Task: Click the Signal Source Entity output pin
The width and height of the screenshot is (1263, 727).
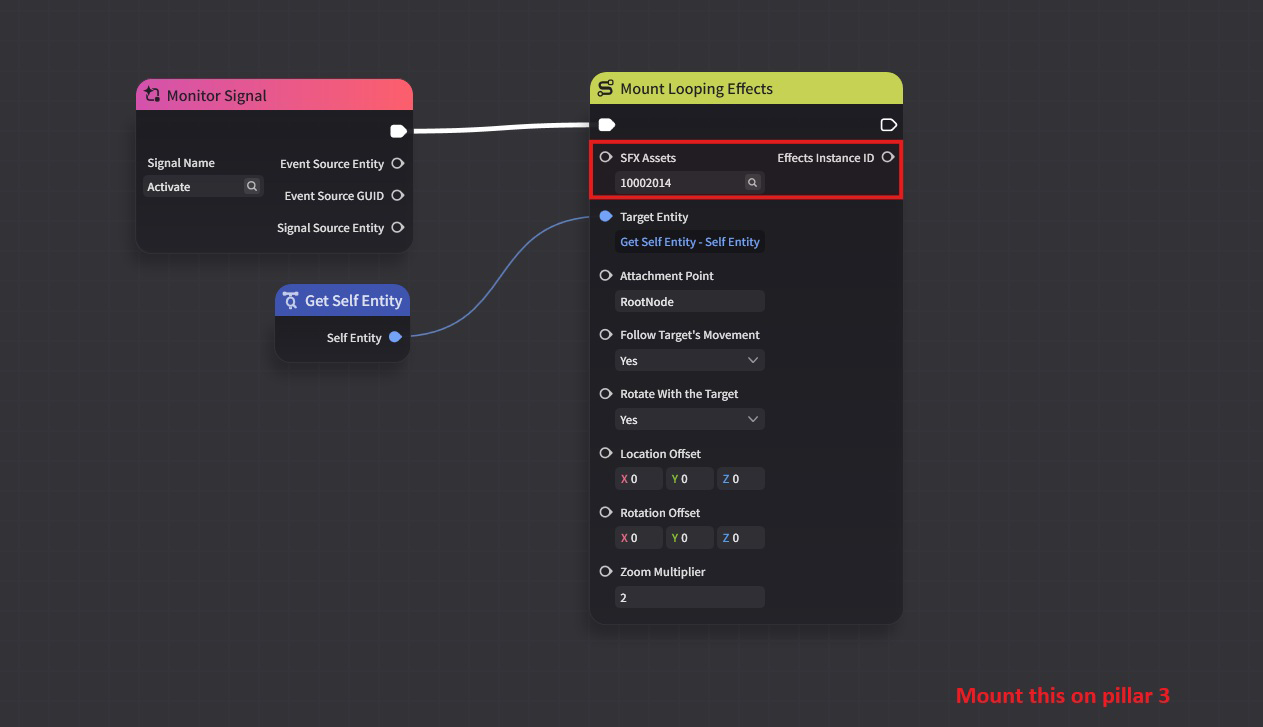Action: point(397,227)
